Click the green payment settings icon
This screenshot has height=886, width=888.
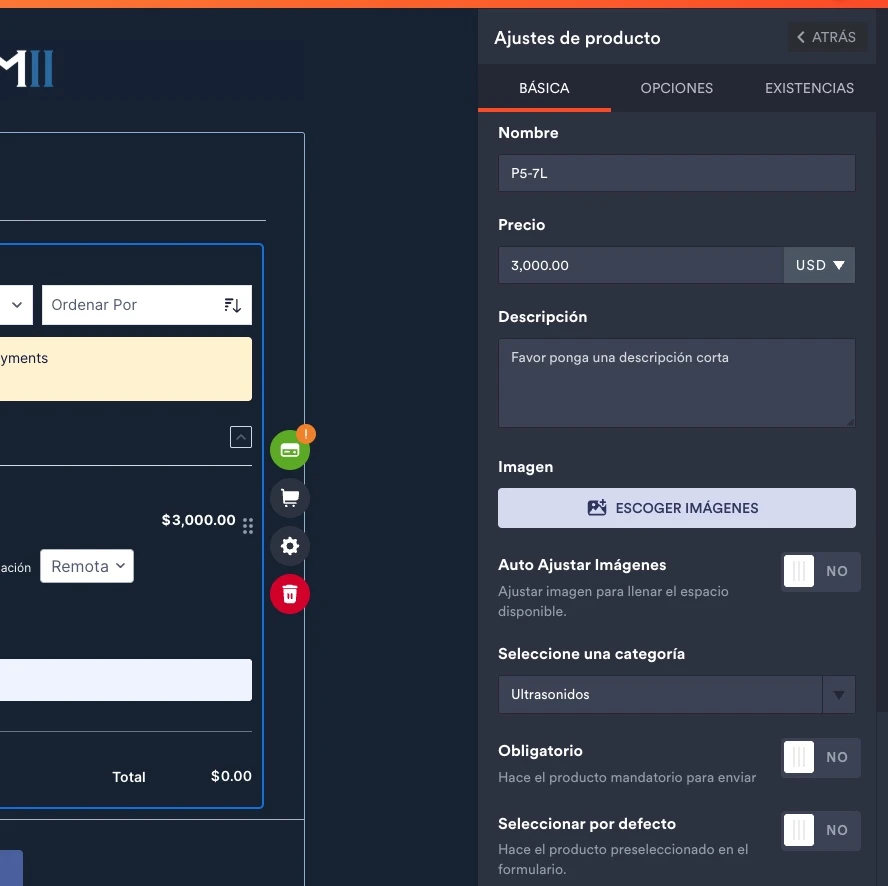click(290, 451)
